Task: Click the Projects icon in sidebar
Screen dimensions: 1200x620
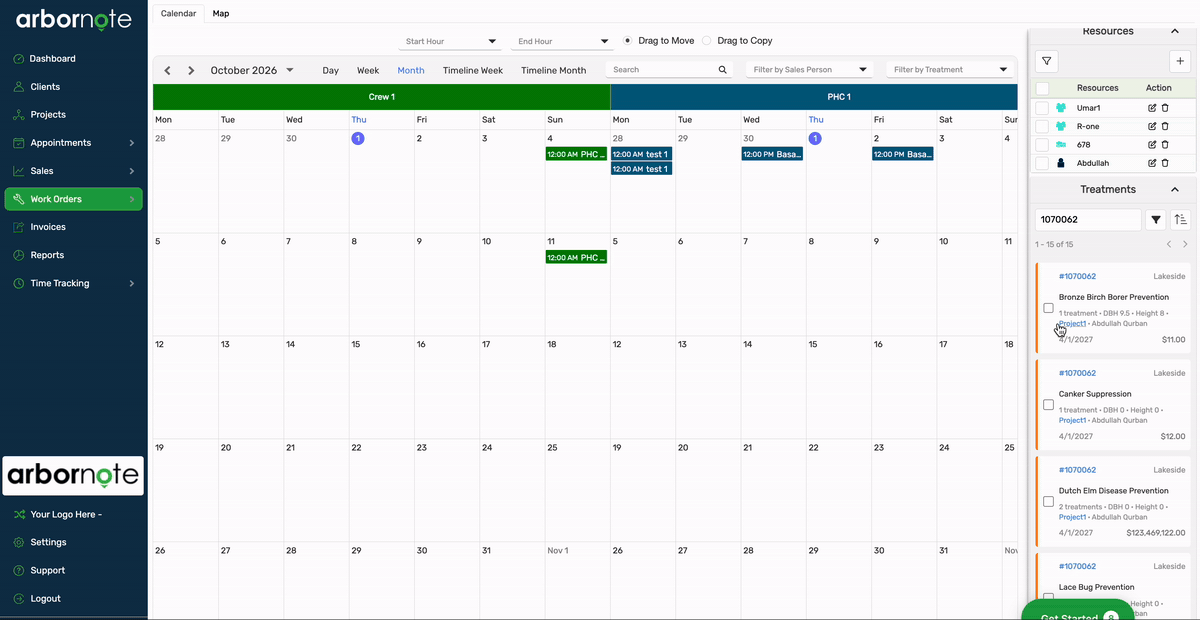Action: tap(19, 115)
